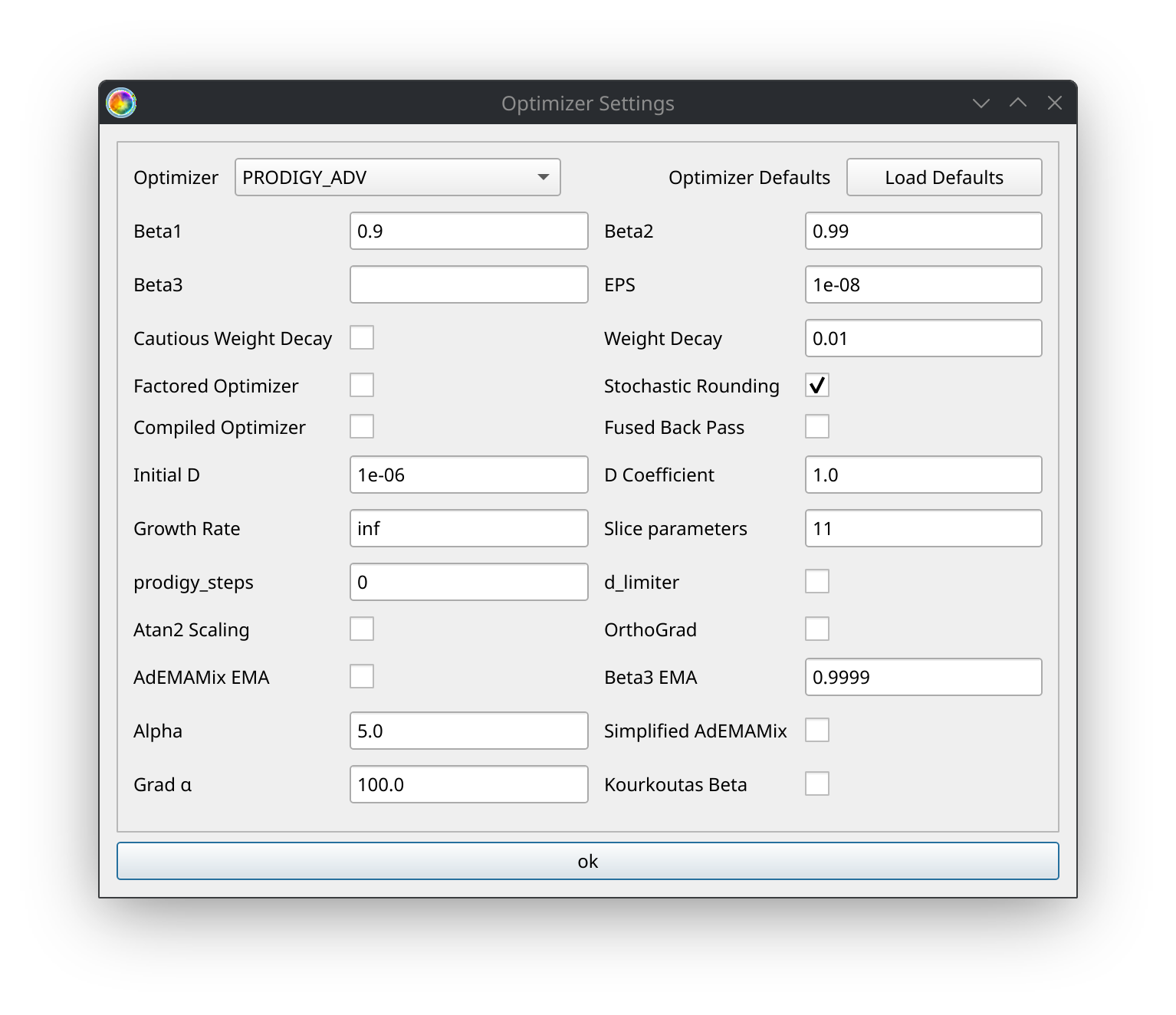1176x1015 pixels.
Task: Click the Growth Rate input field
Action: 469,528
